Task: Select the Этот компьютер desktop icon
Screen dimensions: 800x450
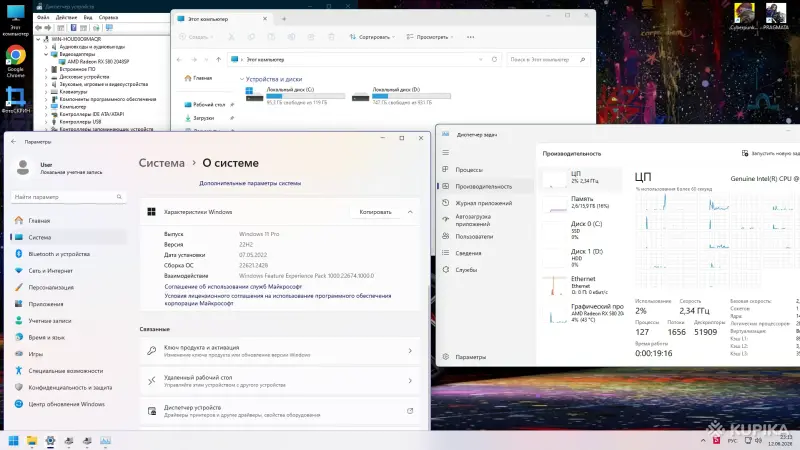Action: point(15,19)
